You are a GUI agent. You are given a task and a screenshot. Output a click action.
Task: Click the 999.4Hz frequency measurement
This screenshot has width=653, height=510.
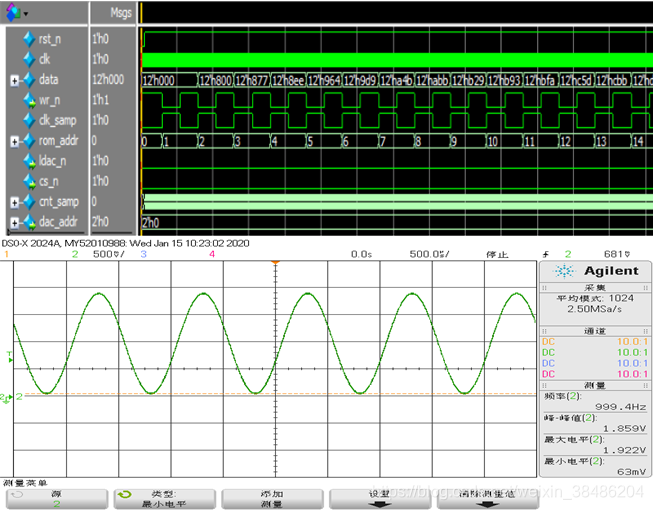(x=621, y=407)
